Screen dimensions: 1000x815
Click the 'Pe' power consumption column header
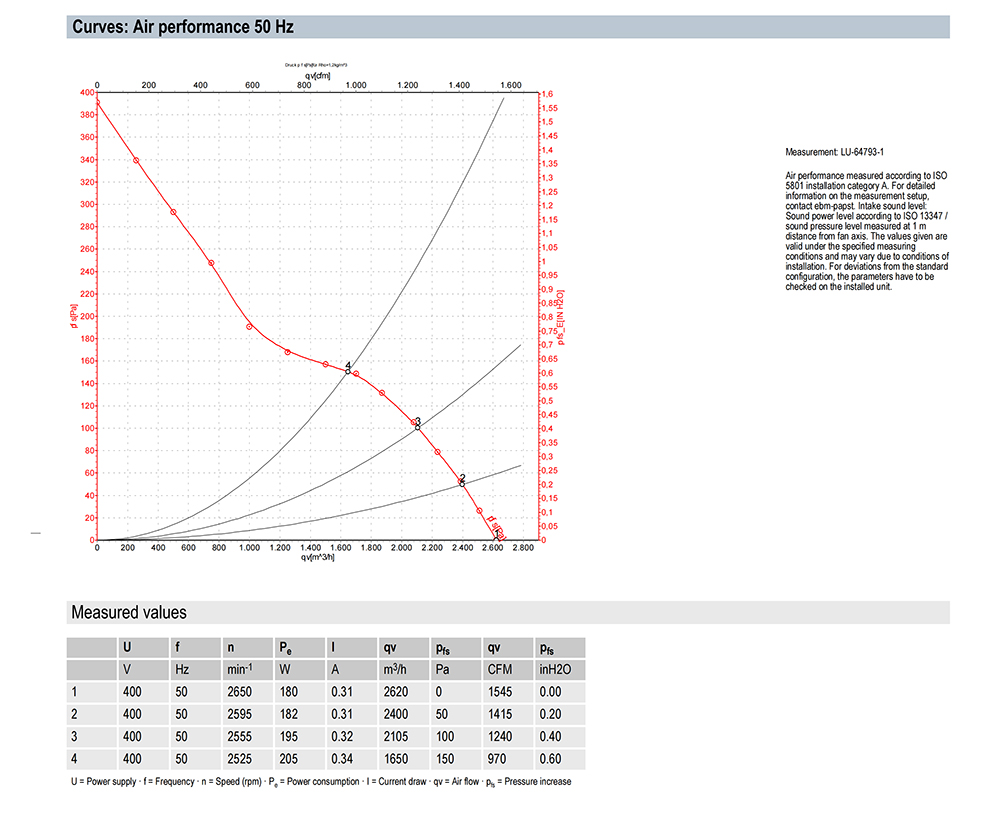(284, 647)
